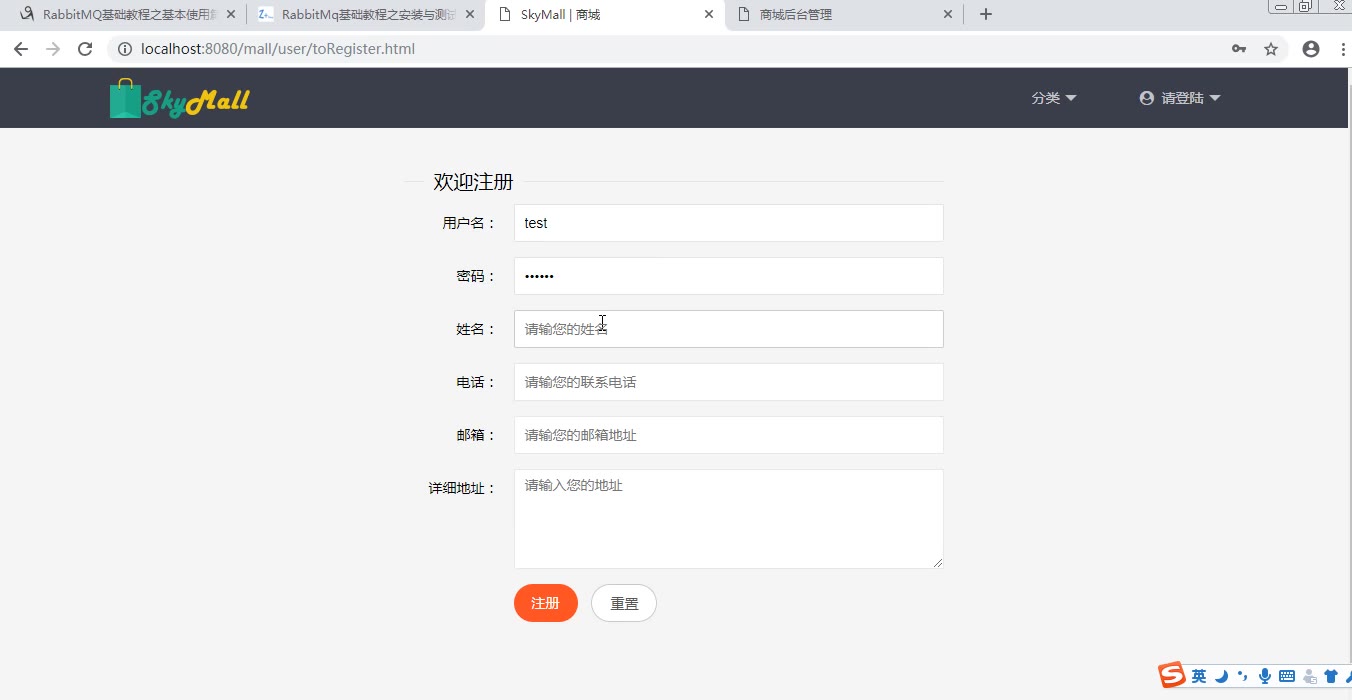
Task: Switch to RabbitMq基础教程之安装与测试 tab
Action: pos(366,14)
